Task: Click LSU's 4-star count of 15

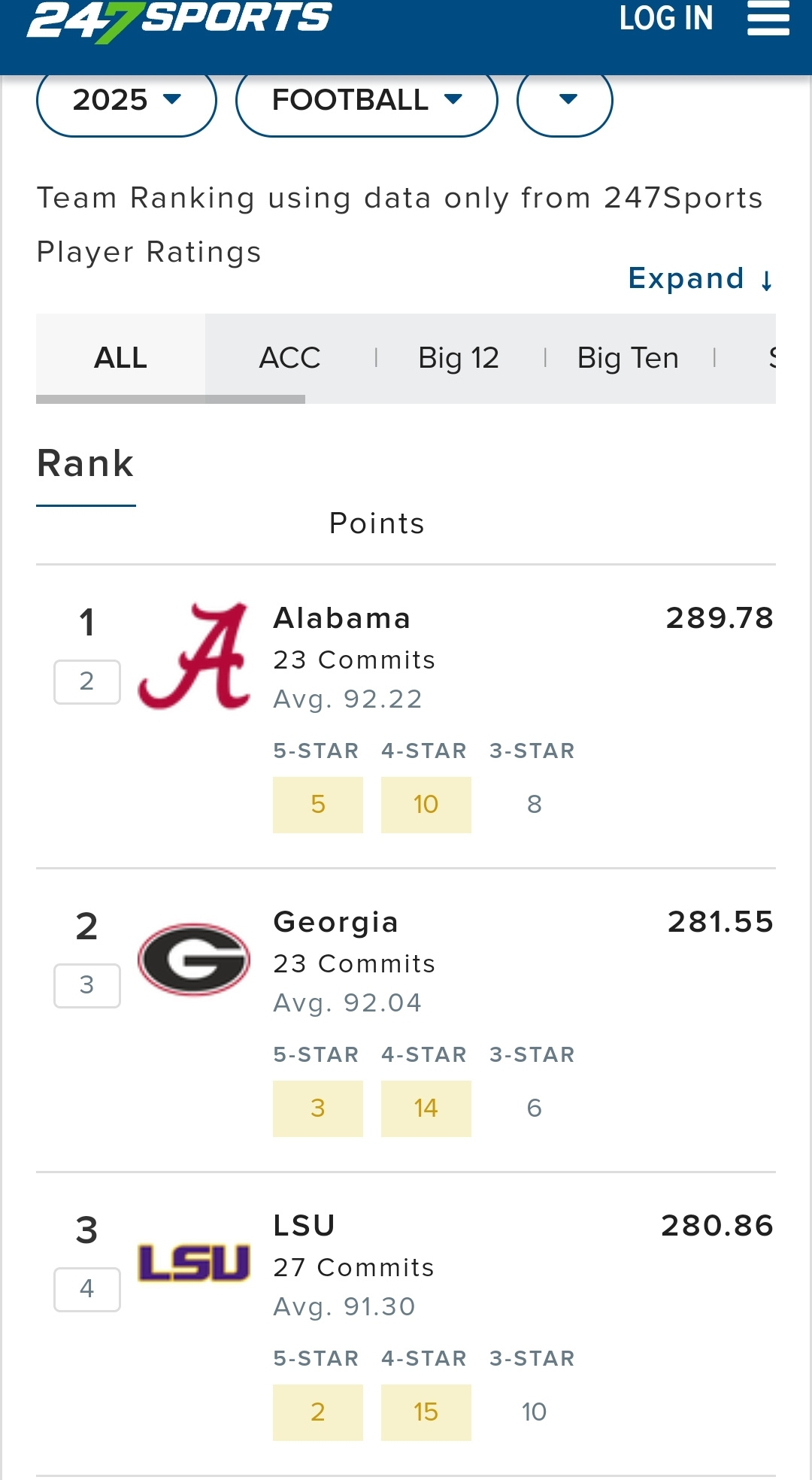Action: tap(426, 1412)
